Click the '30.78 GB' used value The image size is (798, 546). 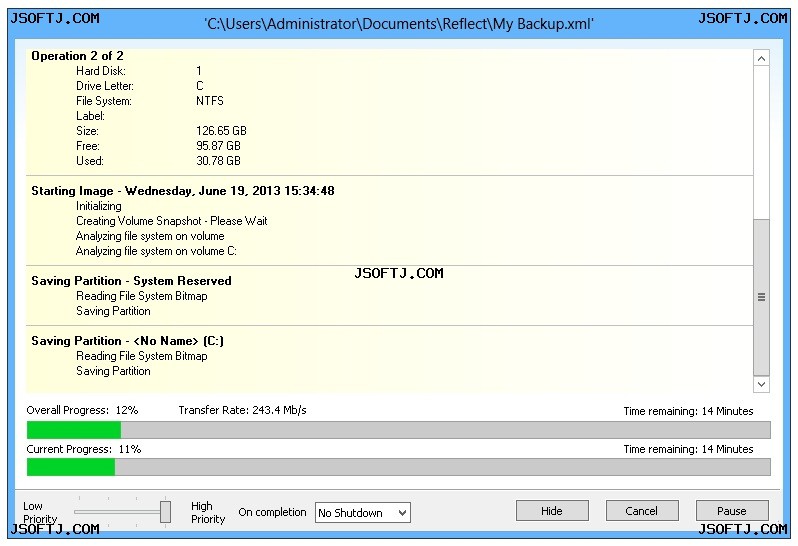coord(218,161)
